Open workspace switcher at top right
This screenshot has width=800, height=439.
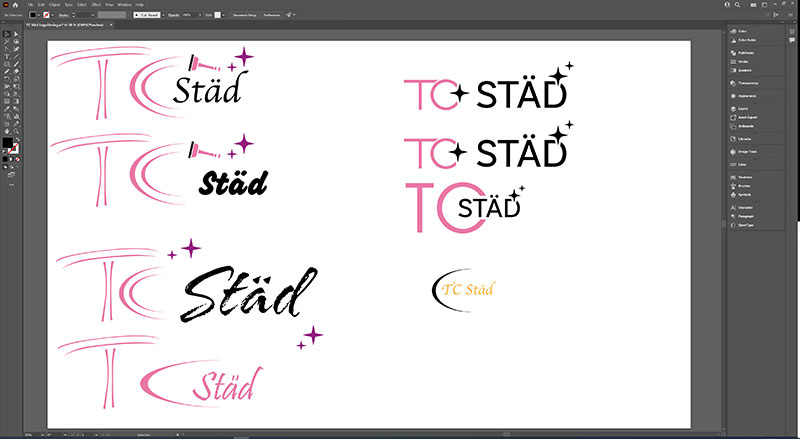(764, 5)
